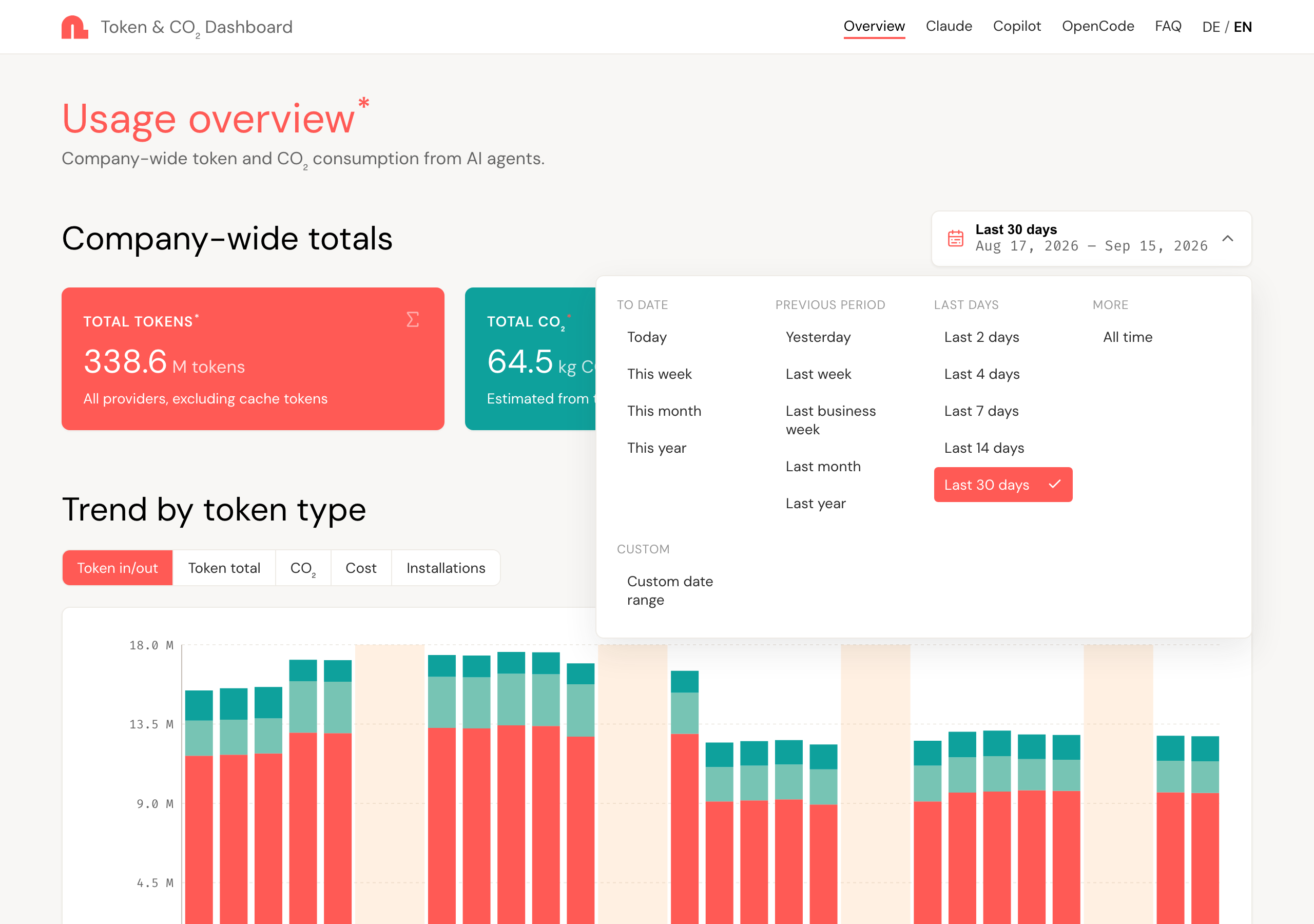The height and width of the screenshot is (924, 1314).
Task: Click the Token & CO₂ Dashboard title
Action: click(x=196, y=28)
